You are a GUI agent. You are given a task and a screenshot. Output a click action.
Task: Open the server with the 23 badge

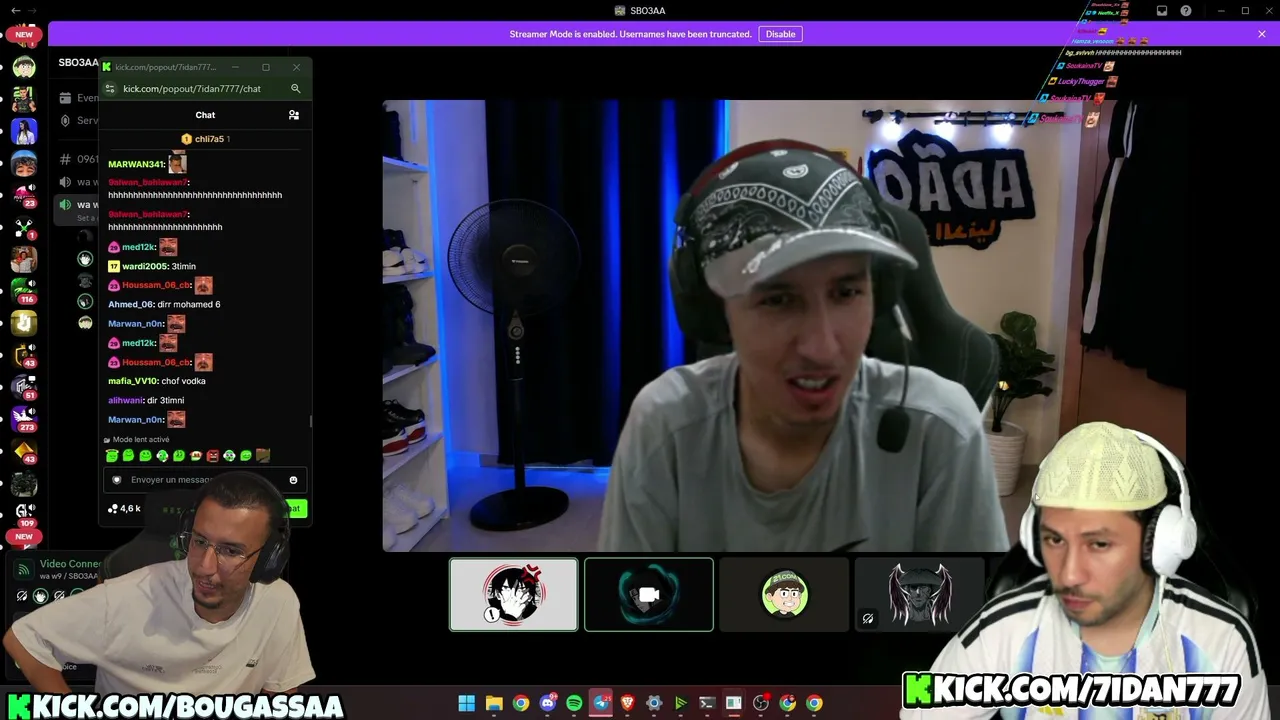click(24, 194)
